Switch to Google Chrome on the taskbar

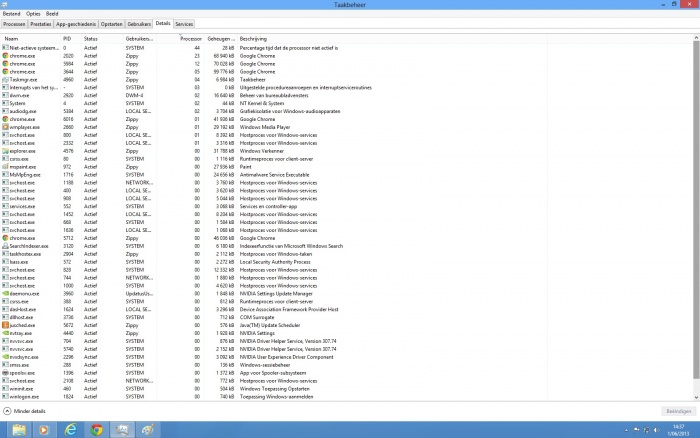pos(96,430)
